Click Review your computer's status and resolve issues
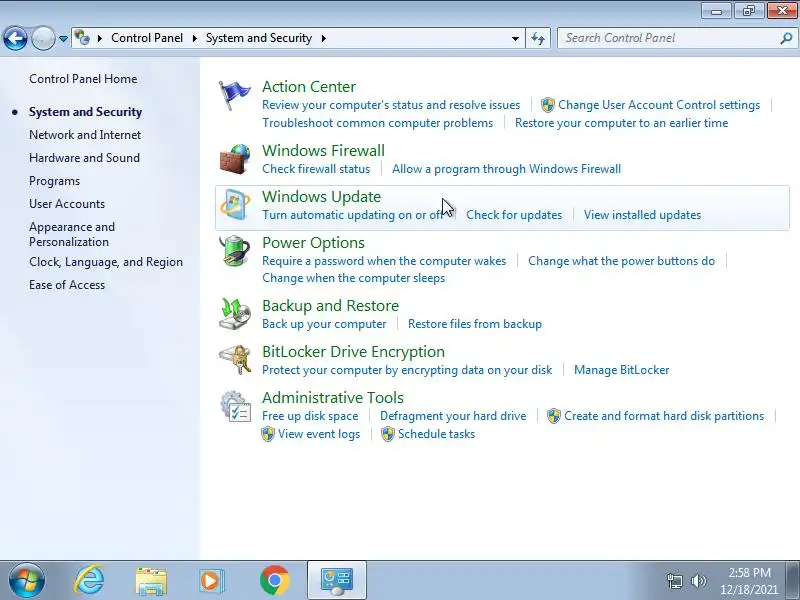Screen dimensions: 800x600 391,105
